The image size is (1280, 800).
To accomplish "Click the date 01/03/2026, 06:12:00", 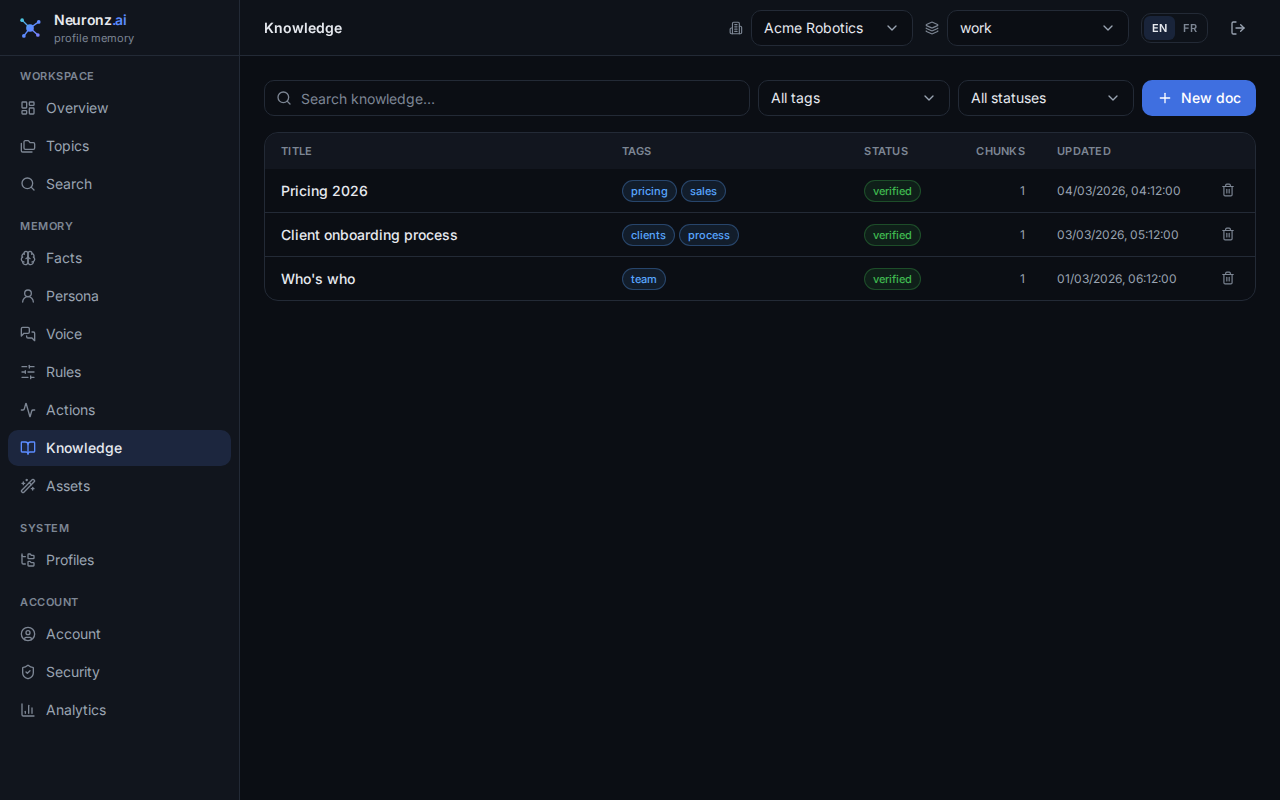I will (x=1117, y=279).
